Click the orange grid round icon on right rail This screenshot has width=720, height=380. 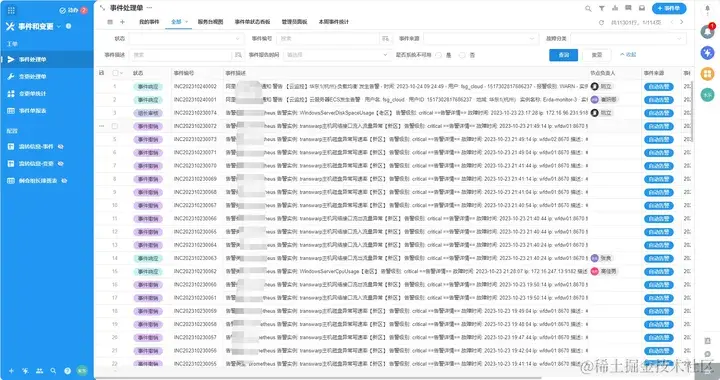click(707, 73)
